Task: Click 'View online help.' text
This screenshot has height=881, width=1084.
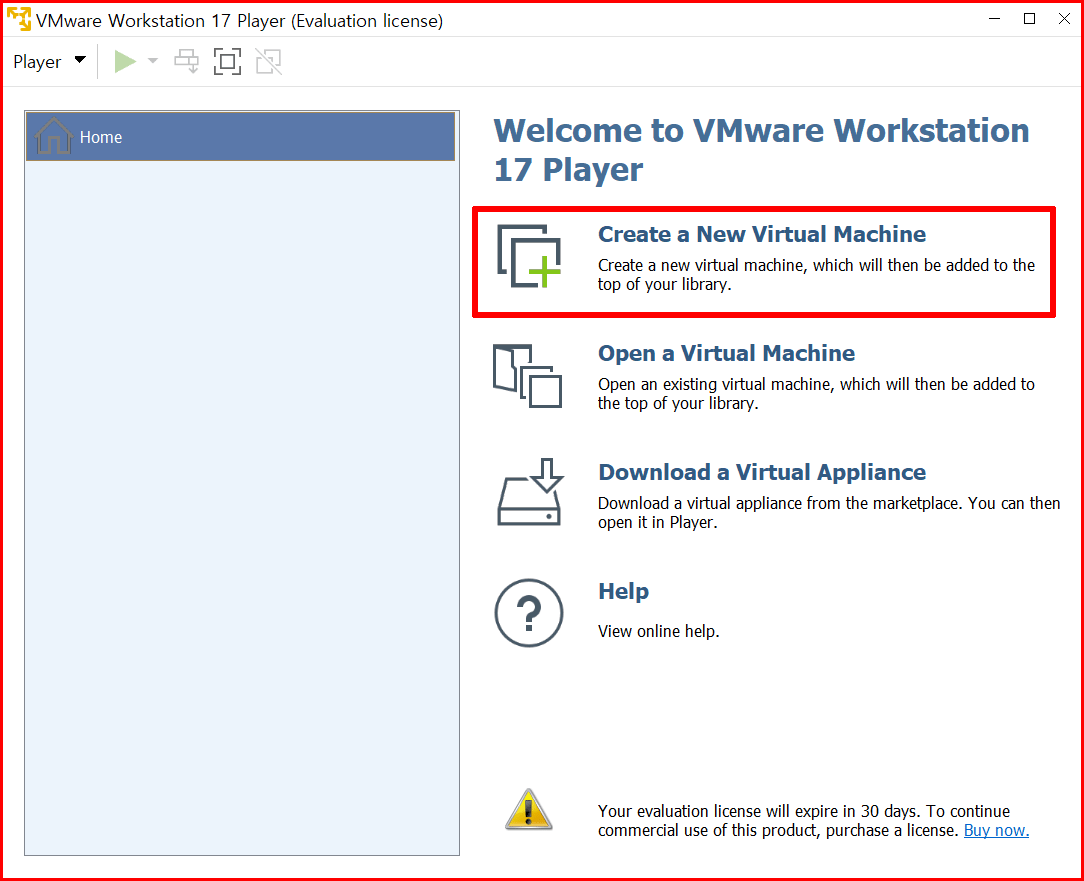Action: point(659,631)
